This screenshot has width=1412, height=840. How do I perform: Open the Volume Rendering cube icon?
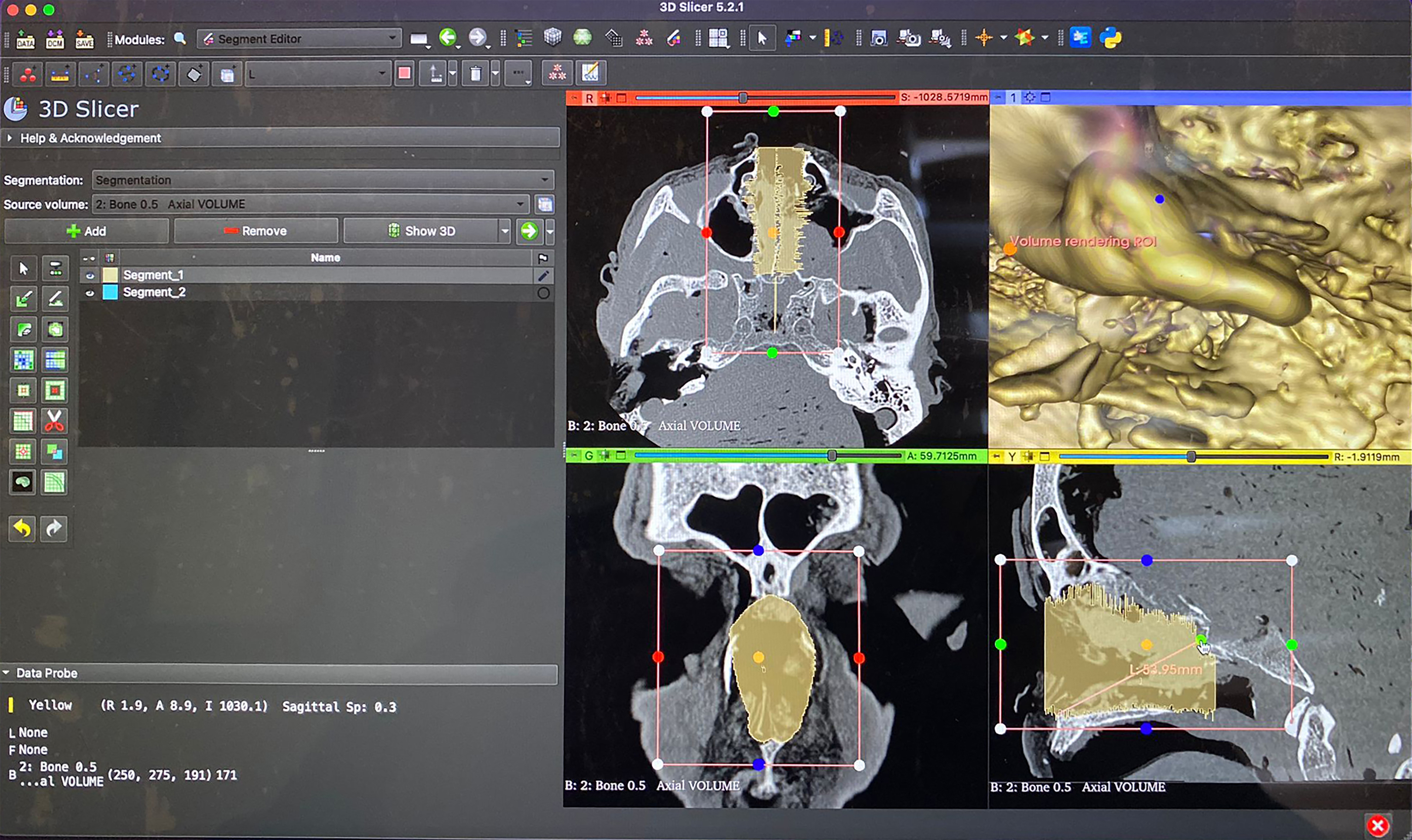[552, 38]
